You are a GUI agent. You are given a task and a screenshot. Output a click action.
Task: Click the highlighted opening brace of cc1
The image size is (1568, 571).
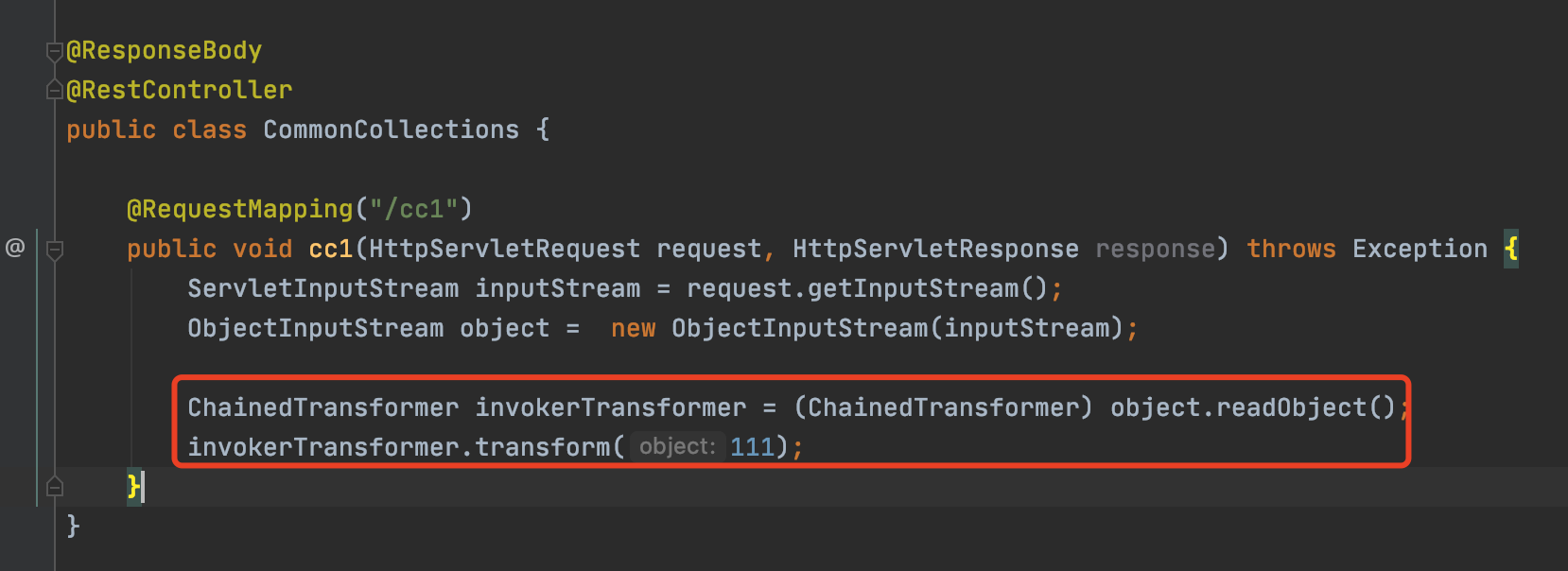(x=1511, y=249)
